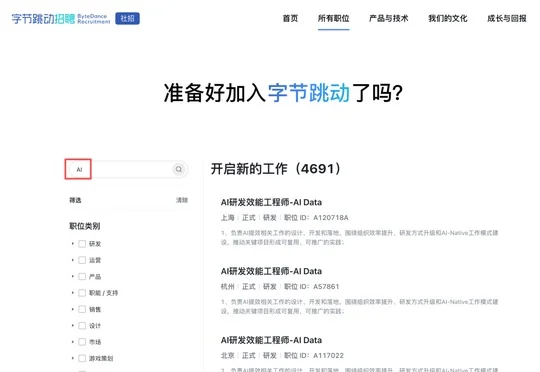Open the Shanghai AI研发效能工程师 job A120718A
Screen dimensions: 540x372
click(271, 202)
